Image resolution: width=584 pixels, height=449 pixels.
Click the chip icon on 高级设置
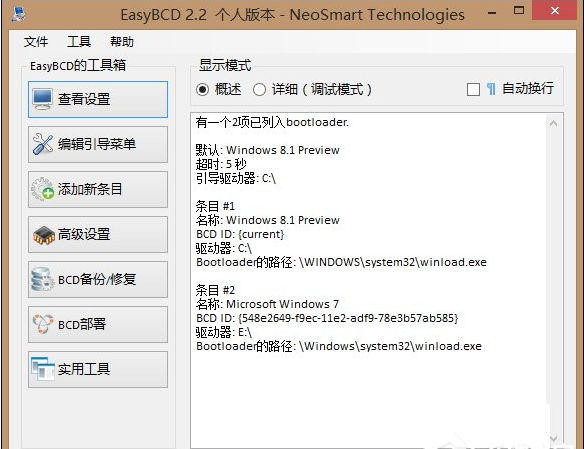pyautogui.click(x=44, y=235)
